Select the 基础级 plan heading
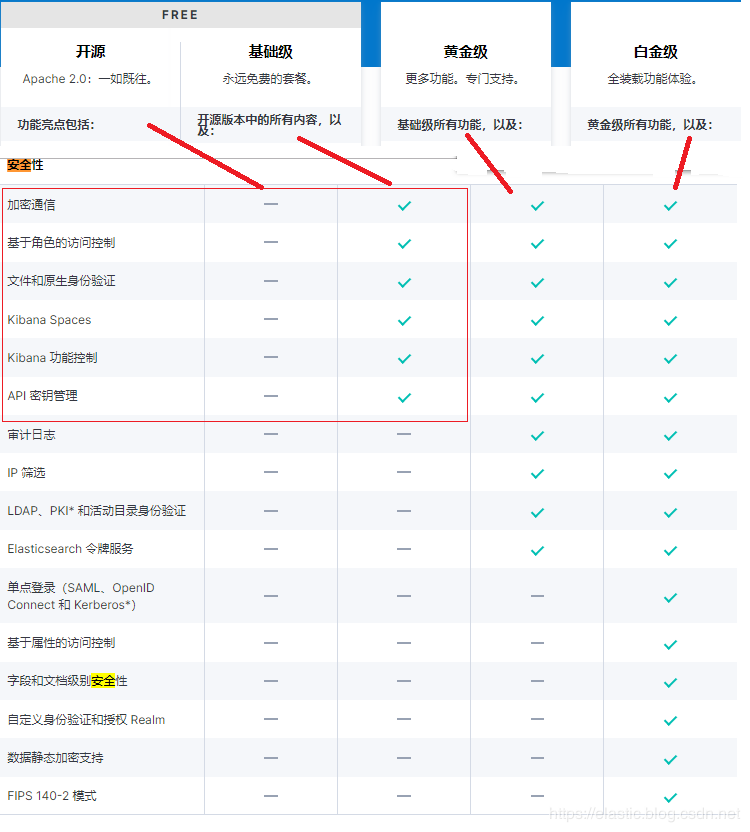Viewport: 750px width, 832px height. point(271,51)
